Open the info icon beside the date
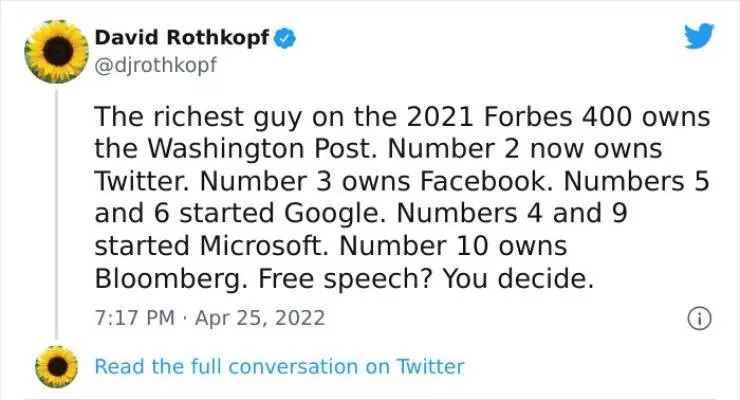Viewport: 740px width, 400px height. 700,318
